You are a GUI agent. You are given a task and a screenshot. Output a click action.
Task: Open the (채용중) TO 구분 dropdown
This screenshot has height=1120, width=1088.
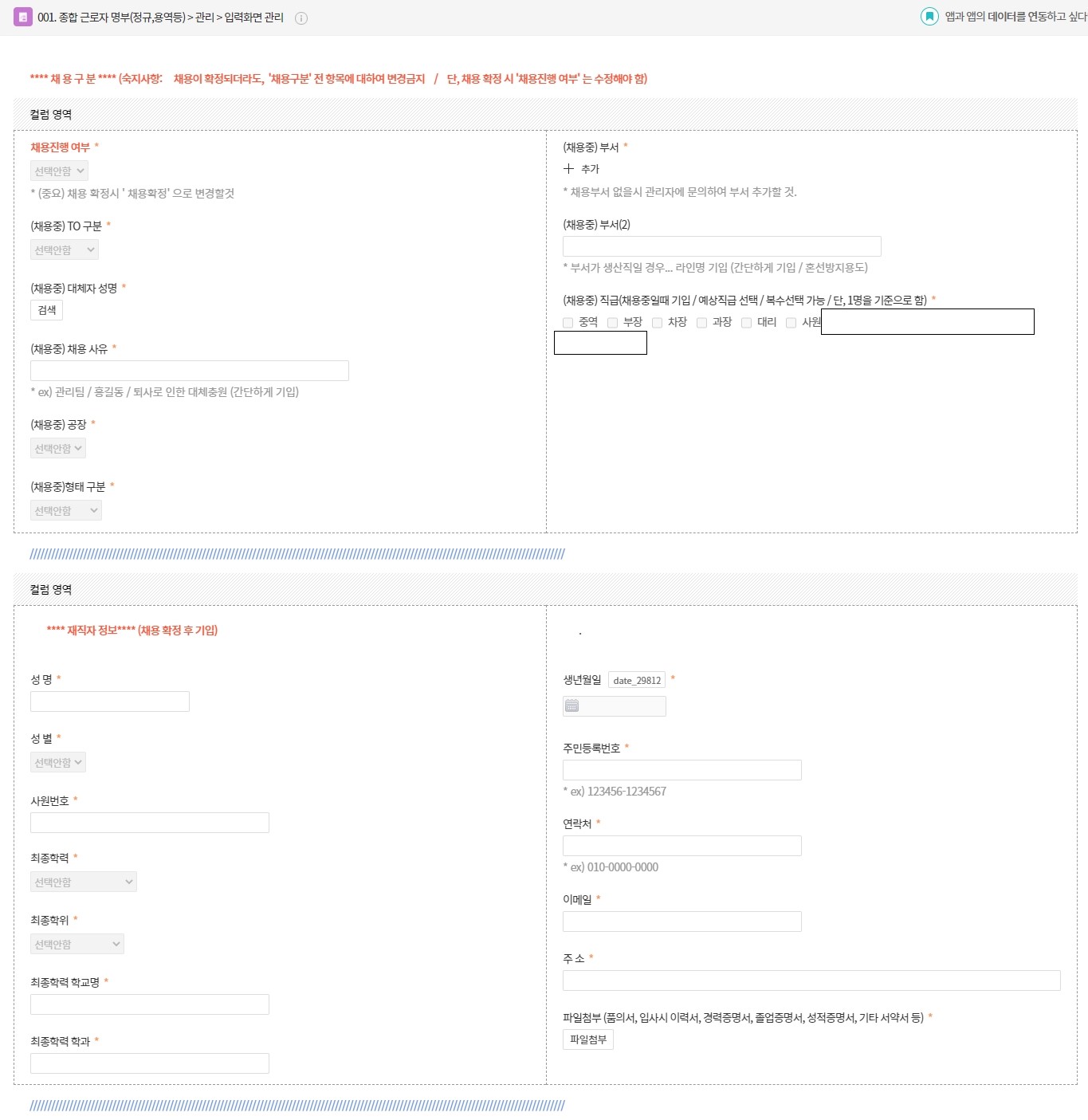pyautogui.click(x=65, y=250)
